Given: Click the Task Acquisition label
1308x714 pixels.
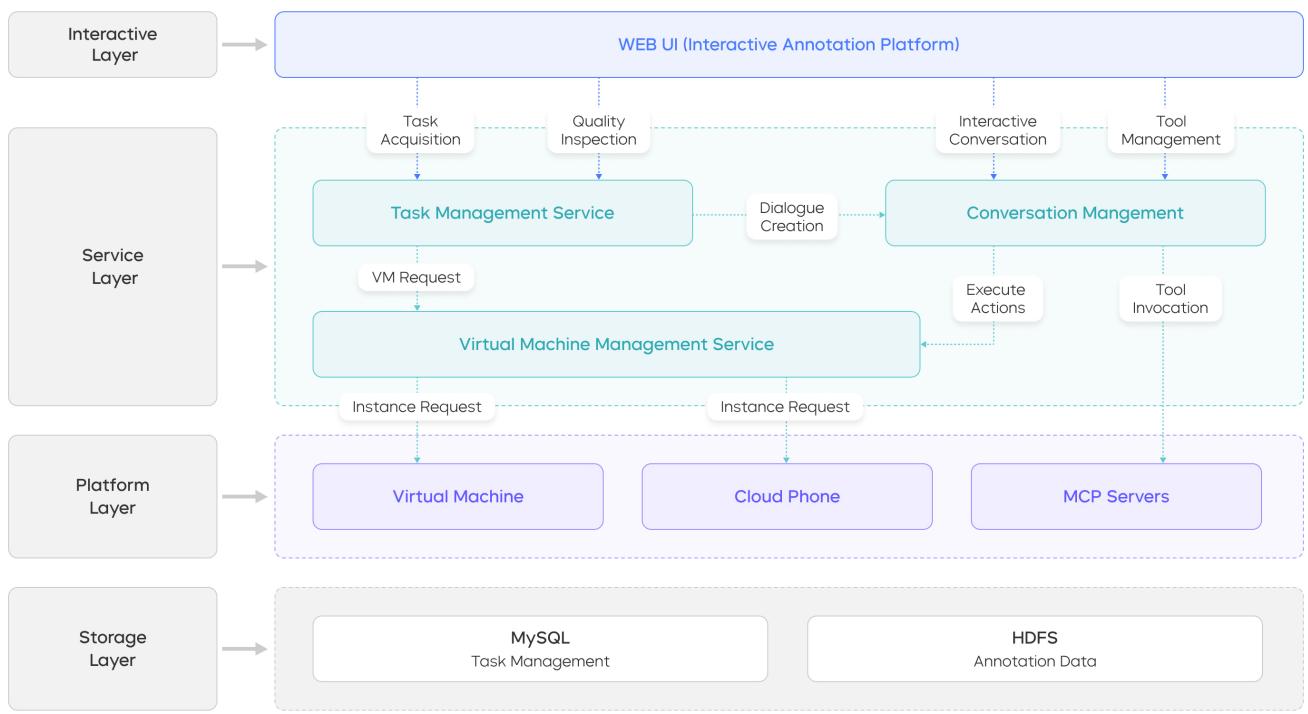Looking at the screenshot, I should [x=420, y=131].
